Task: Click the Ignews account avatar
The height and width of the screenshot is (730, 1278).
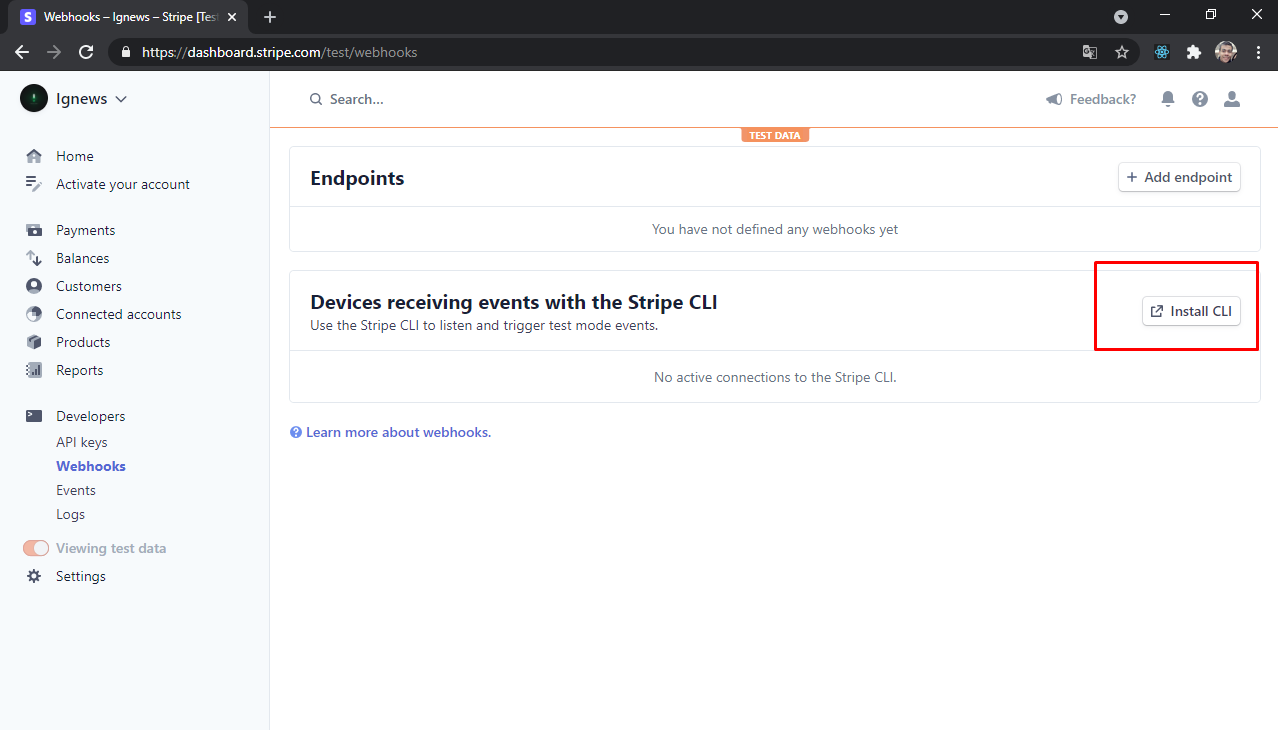Action: point(34,98)
